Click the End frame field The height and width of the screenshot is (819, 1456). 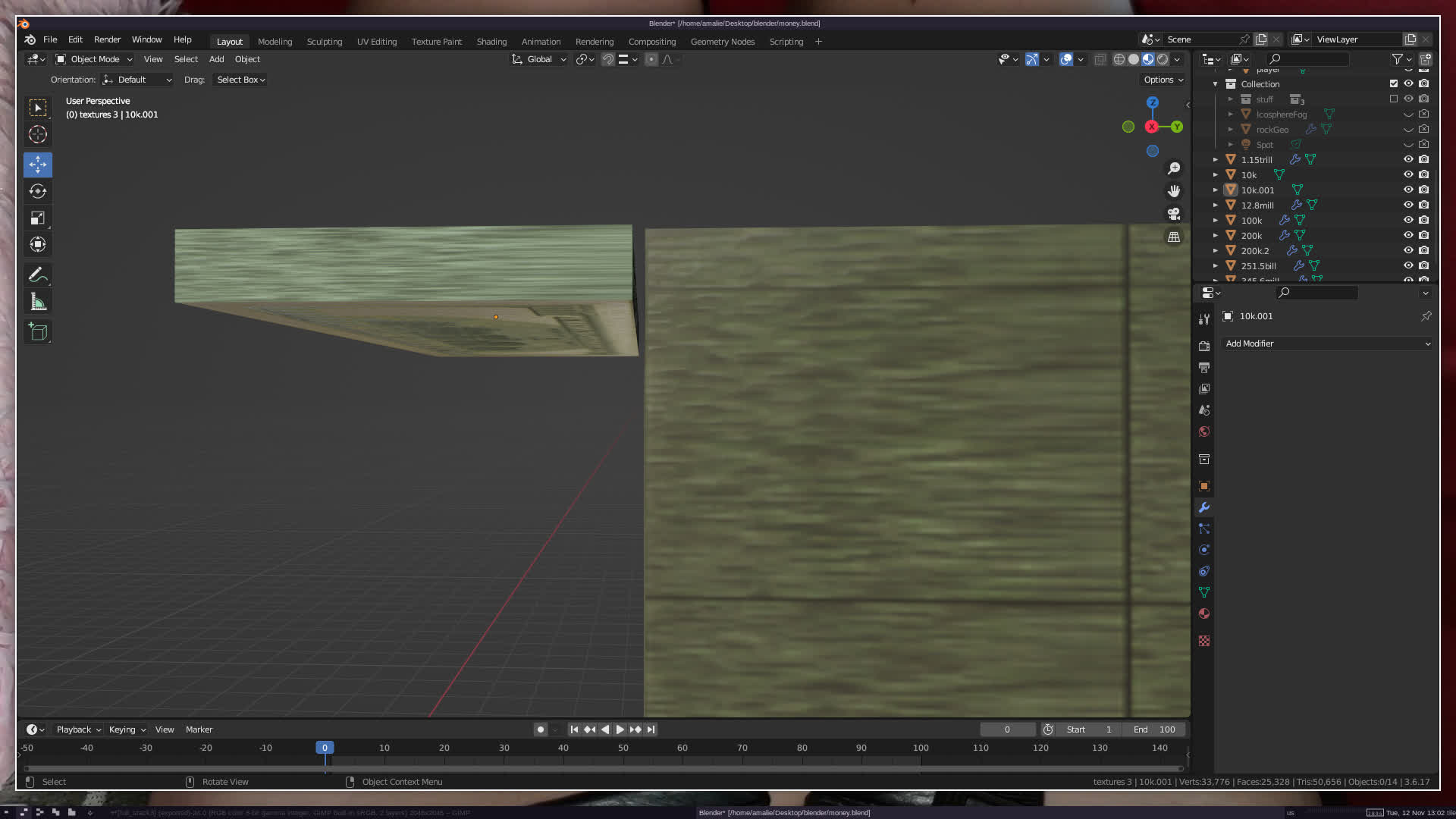click(1154, 730)
